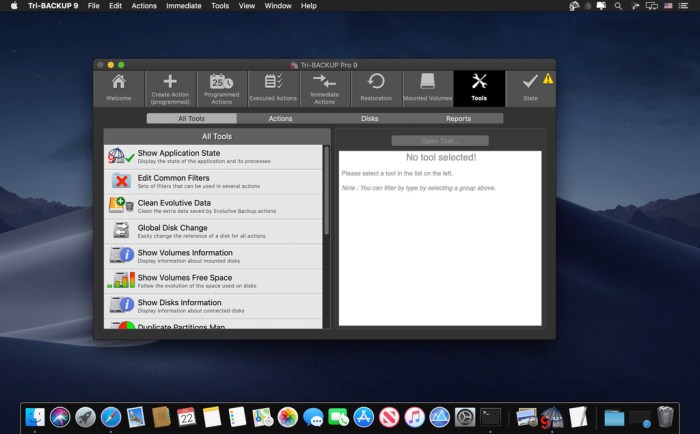Select the Reports filter tab
Viewport: 700px width, 434px height.
coord(458,118)
